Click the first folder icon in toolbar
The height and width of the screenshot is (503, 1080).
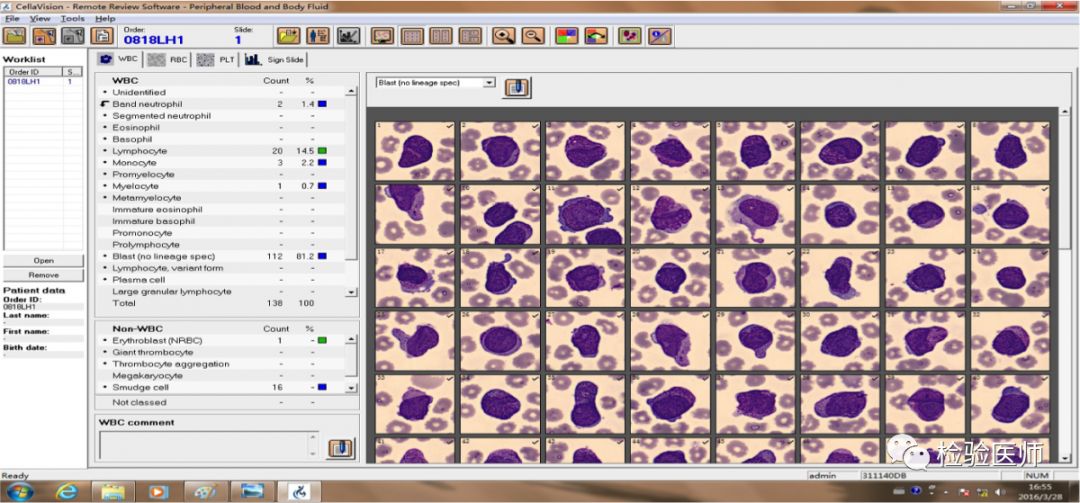(x=14, y=36)
